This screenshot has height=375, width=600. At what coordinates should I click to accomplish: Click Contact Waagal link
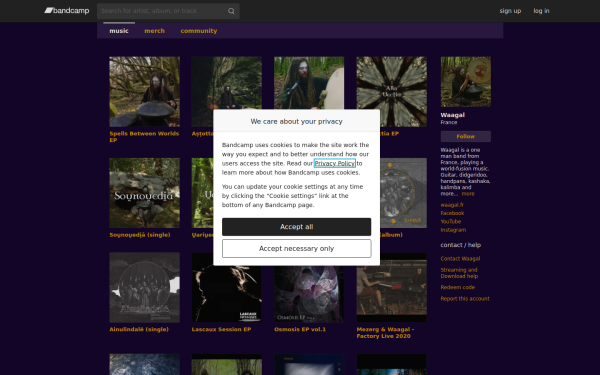click(460, 259)
